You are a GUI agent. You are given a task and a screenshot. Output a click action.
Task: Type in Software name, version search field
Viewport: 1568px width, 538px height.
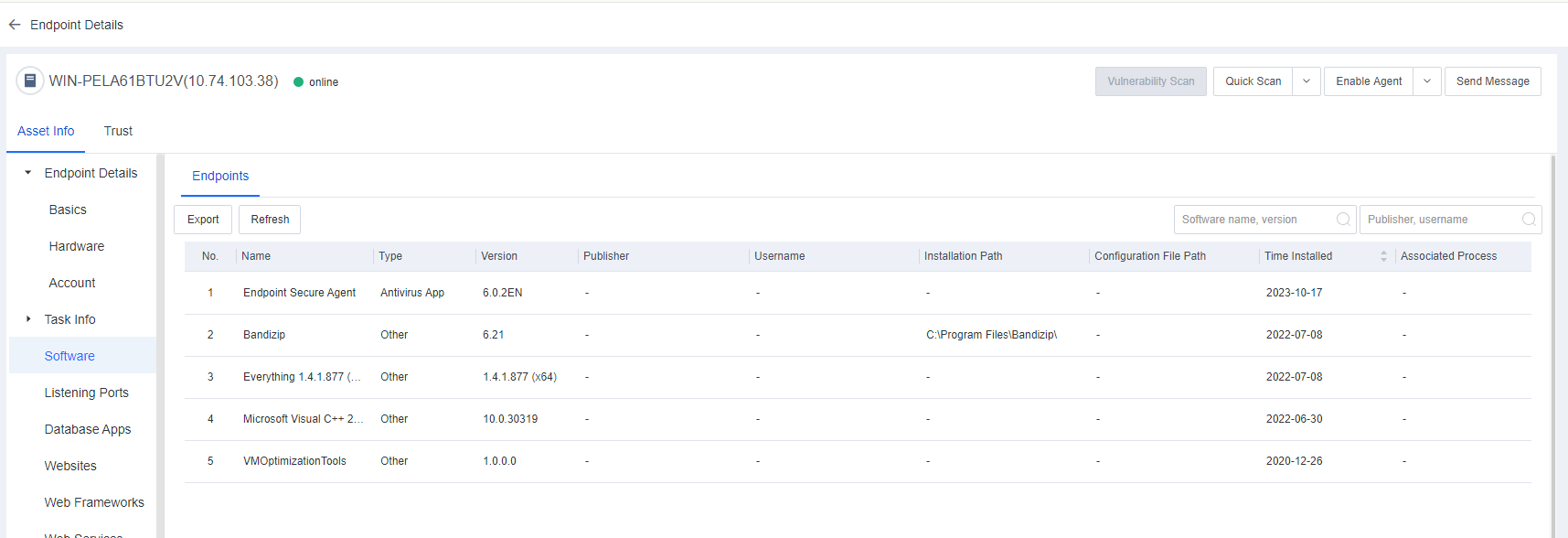point(1253,220)
